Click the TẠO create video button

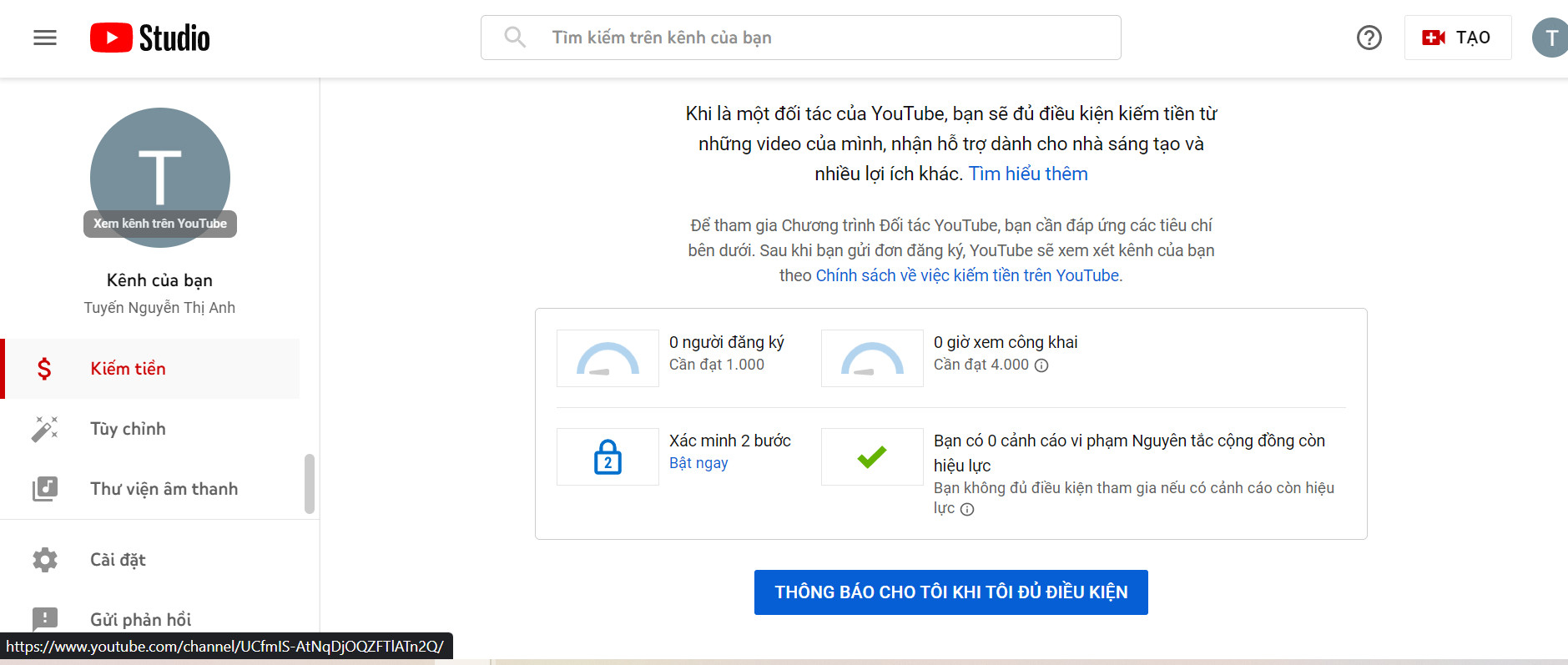click(x=1457, y=38)
